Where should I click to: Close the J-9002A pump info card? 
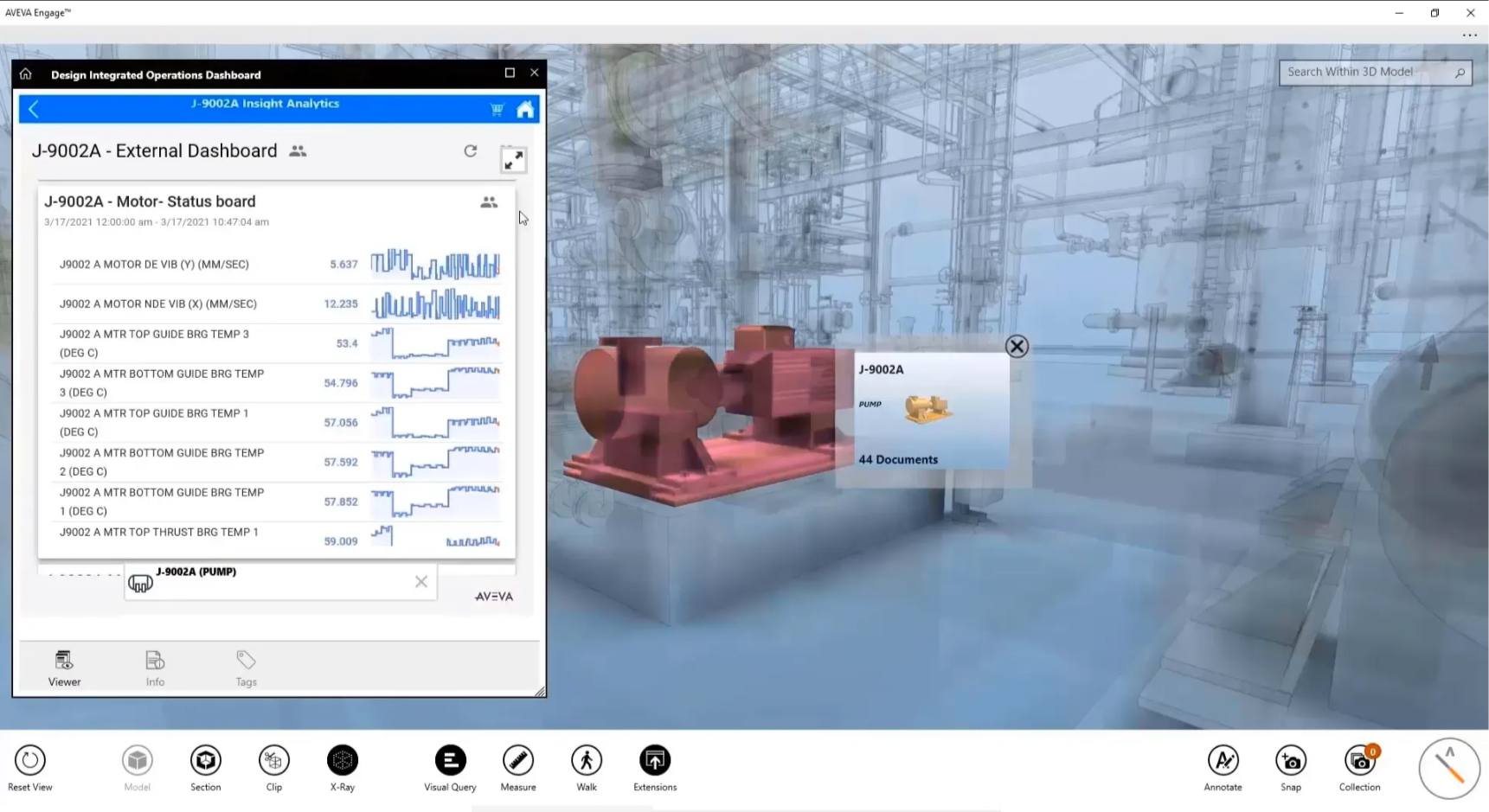pos(1017,347)
